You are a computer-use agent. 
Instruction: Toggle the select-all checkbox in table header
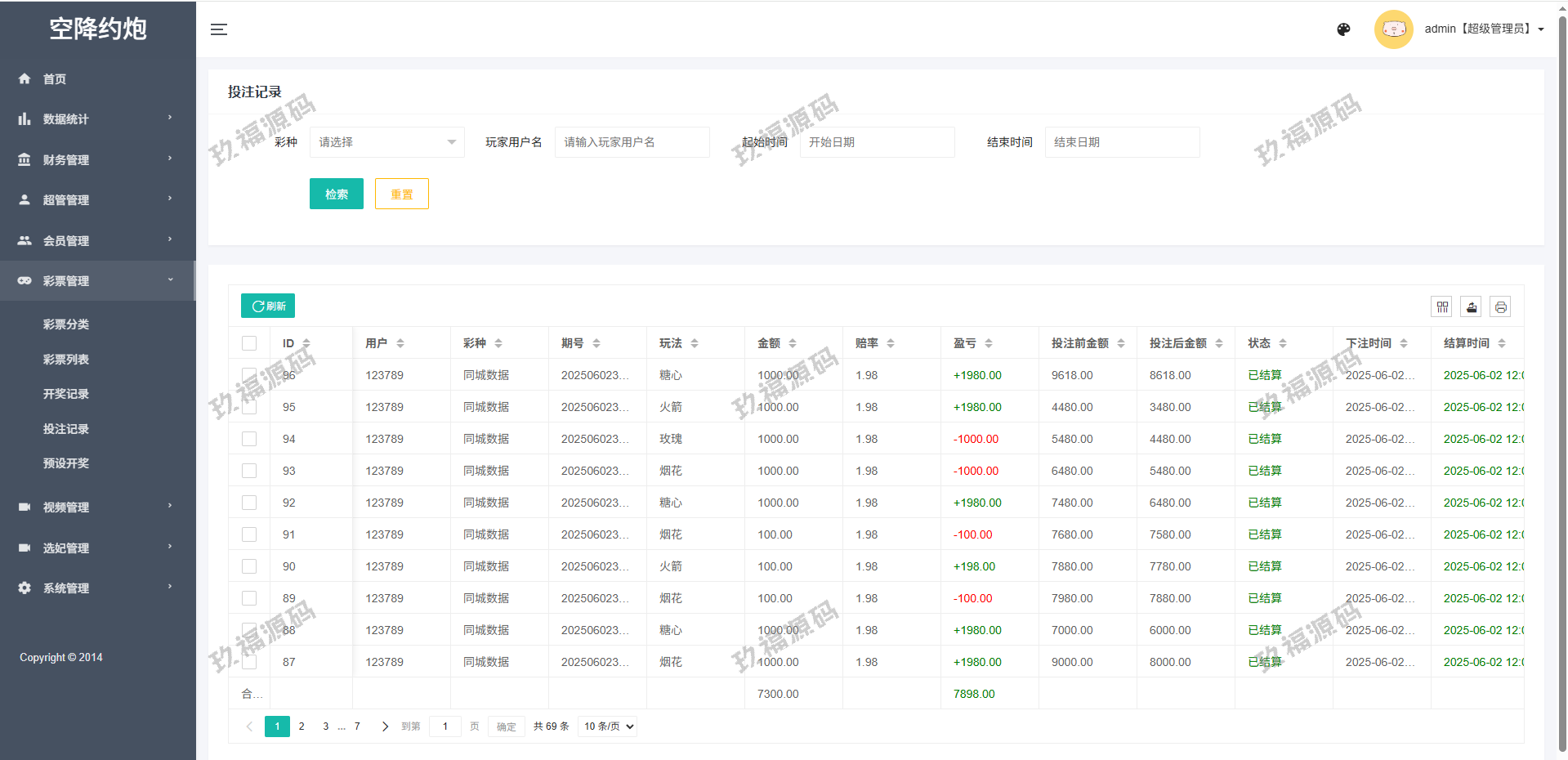click(x=249, y=343)
